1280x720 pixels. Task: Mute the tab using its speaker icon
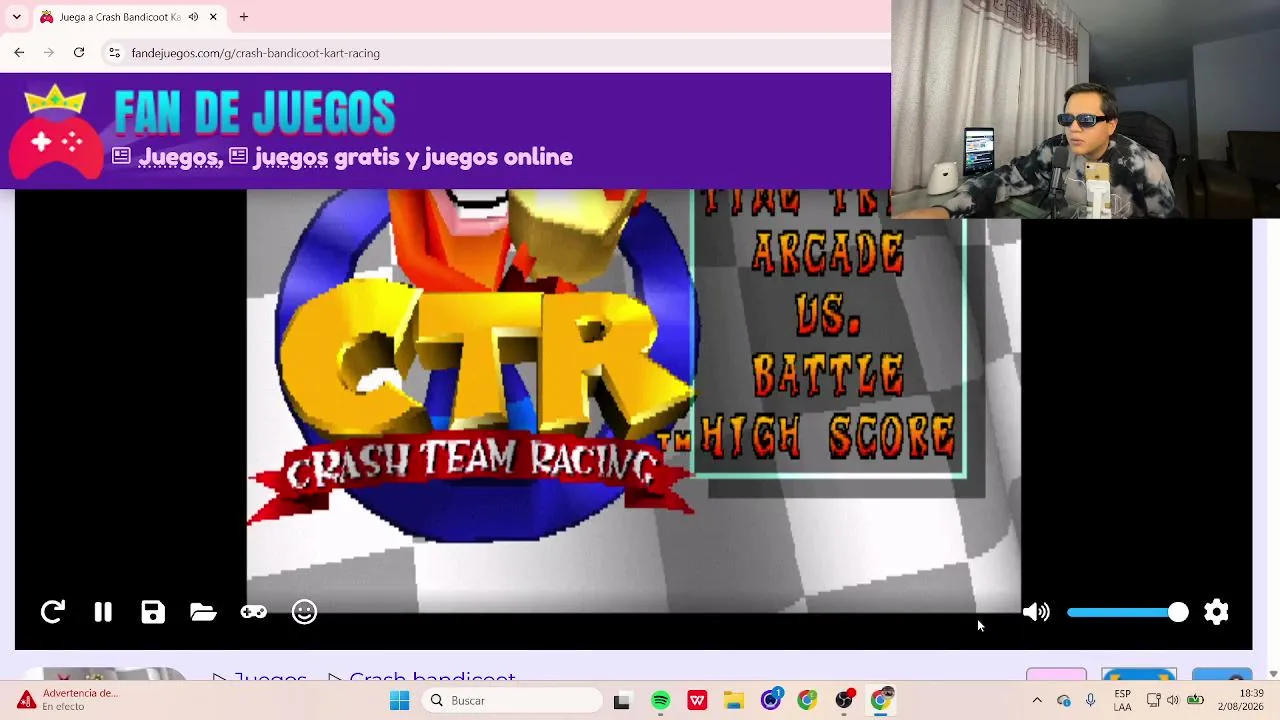coord(193,17)
